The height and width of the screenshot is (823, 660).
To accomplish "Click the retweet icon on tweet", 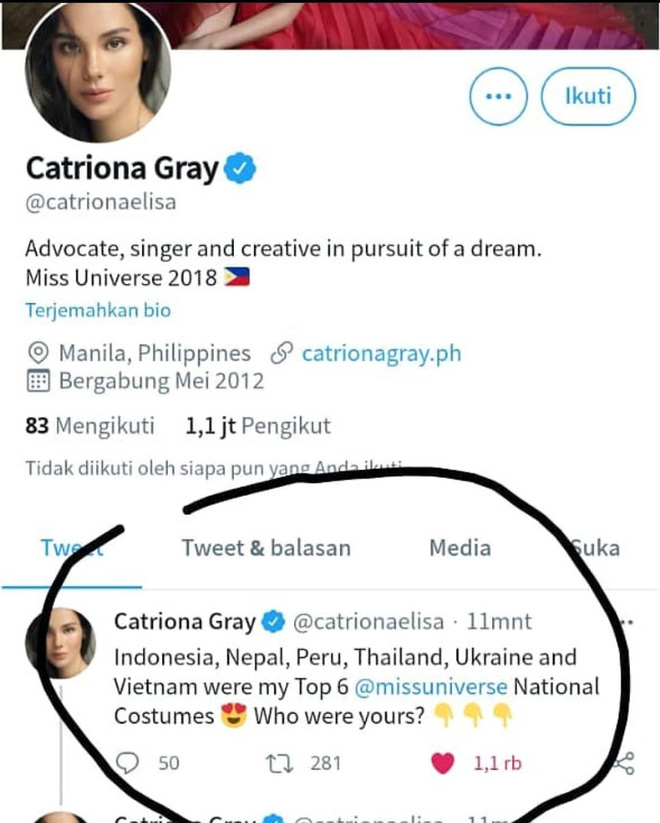I will (x=284, y=763).
